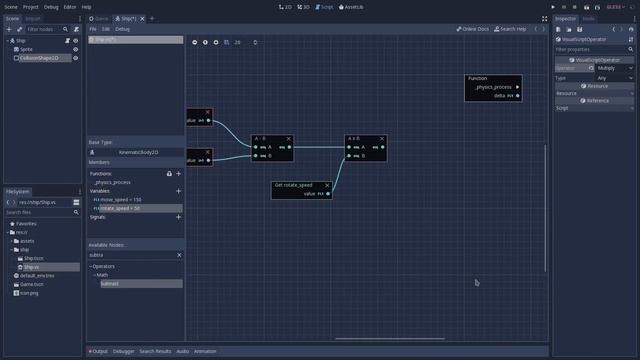The height and width of the screenshot is (360, 640).
Task: Click the snap distance value 20
Action: point(238,42)
